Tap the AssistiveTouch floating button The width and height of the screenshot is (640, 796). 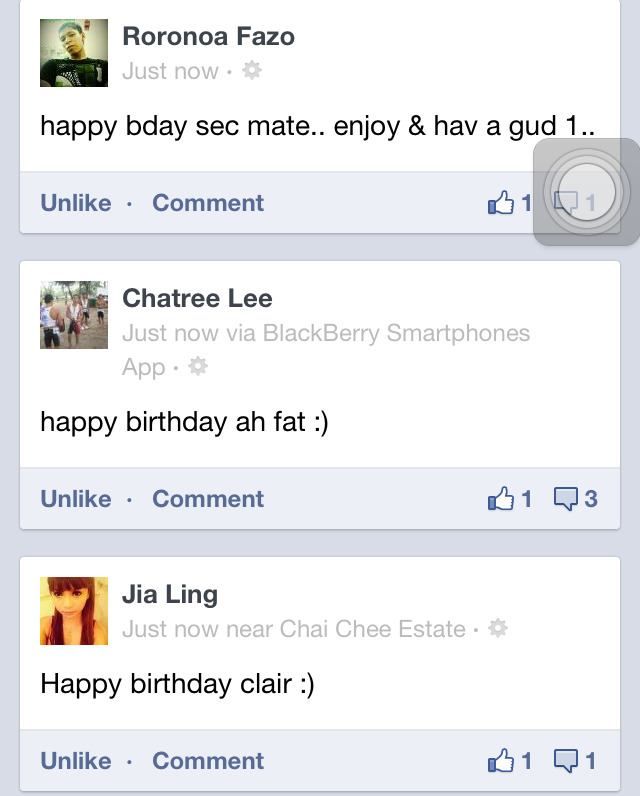[586, 192]
